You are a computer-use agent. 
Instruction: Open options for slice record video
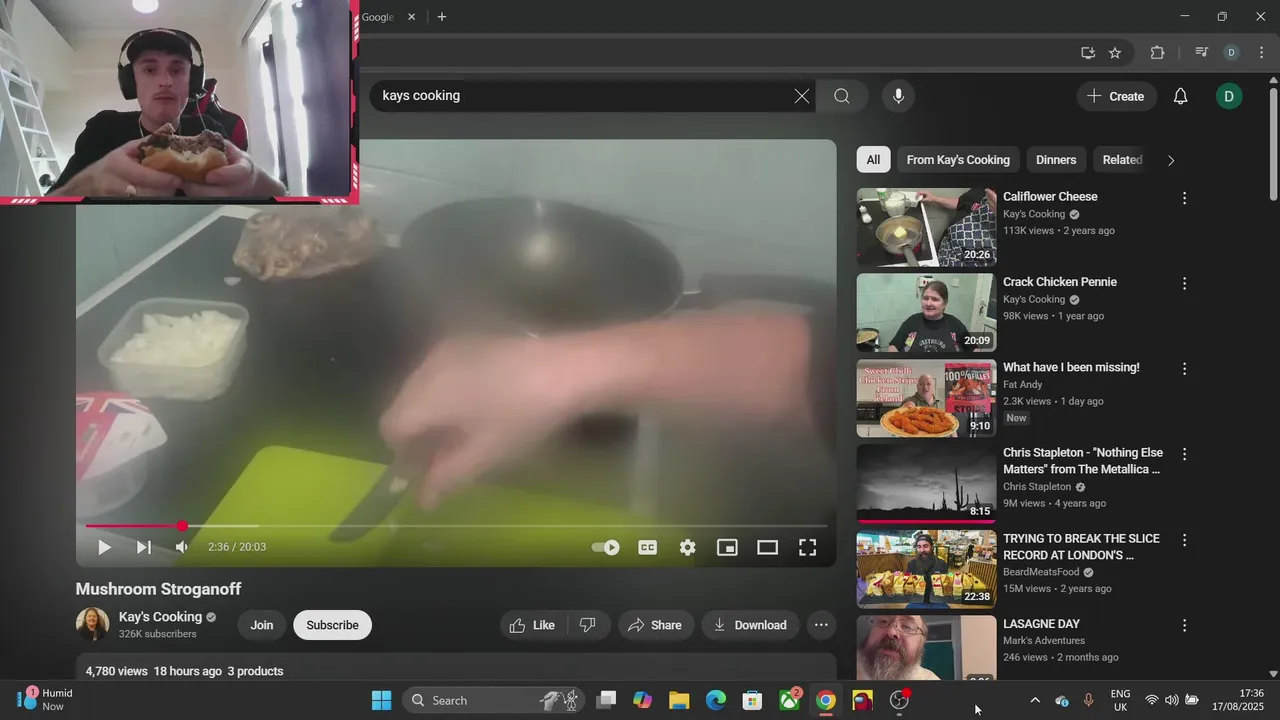click(x=1185, y=539)
